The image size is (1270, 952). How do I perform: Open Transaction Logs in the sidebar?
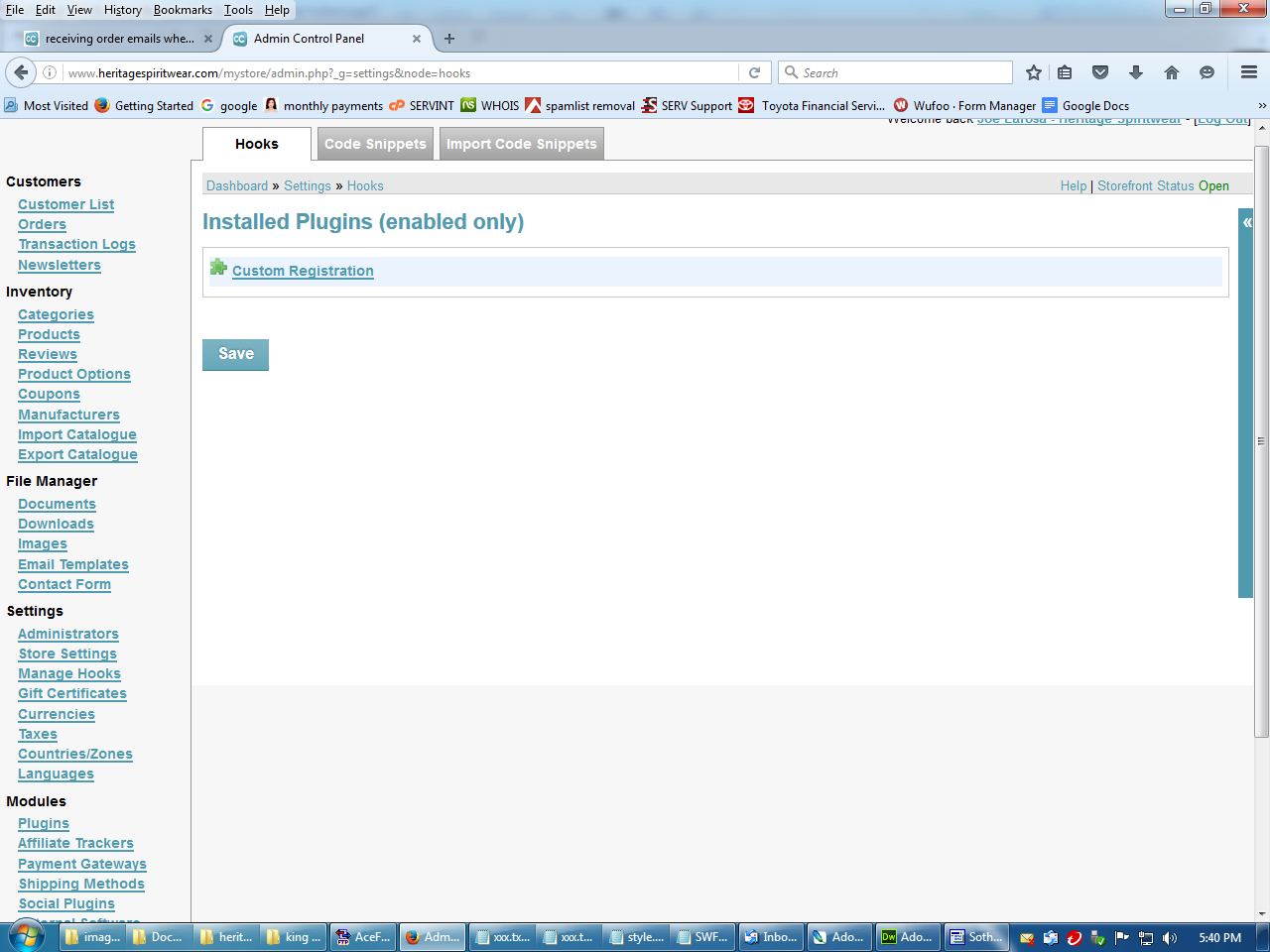76,244
